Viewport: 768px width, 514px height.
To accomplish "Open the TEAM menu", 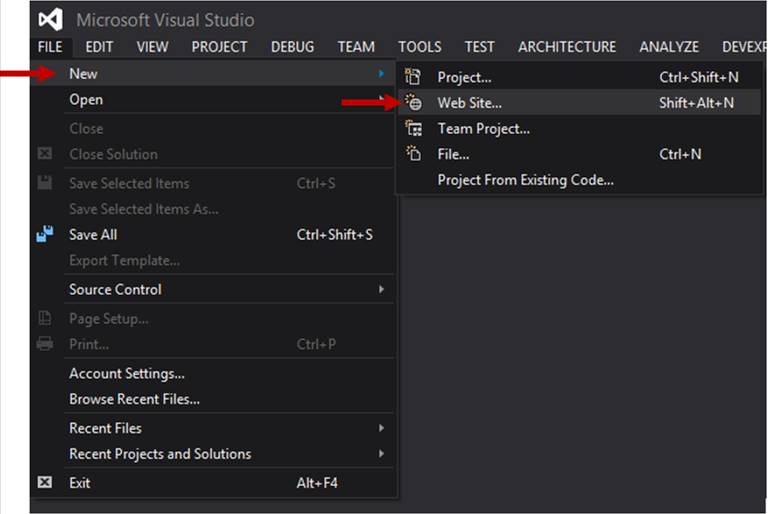I will coord(356,47).
